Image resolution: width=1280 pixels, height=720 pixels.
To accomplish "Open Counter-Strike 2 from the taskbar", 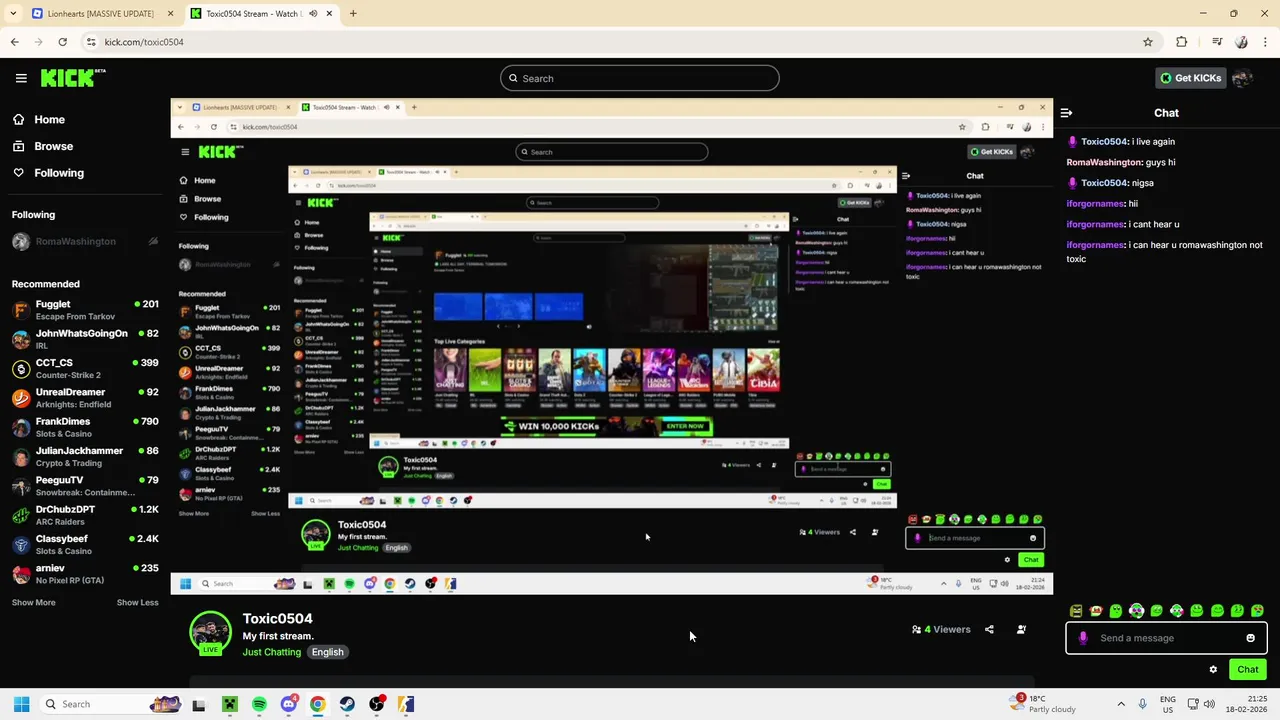I will pyautogui.click(x=406, y=704).
